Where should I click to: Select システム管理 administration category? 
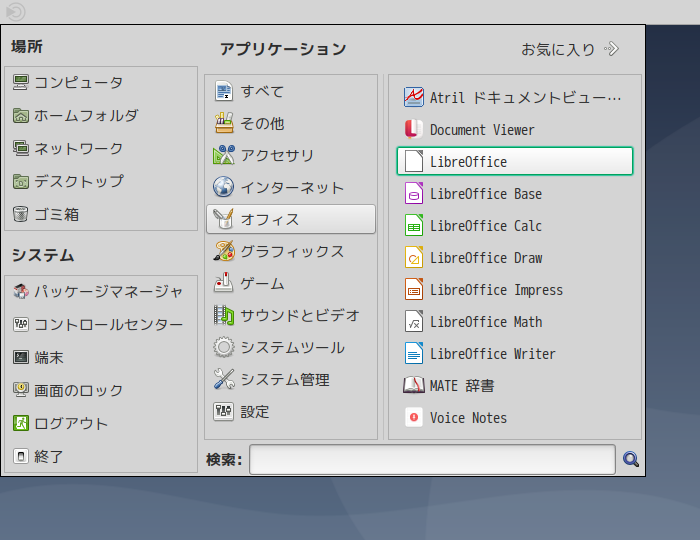[x=291, y=379]
